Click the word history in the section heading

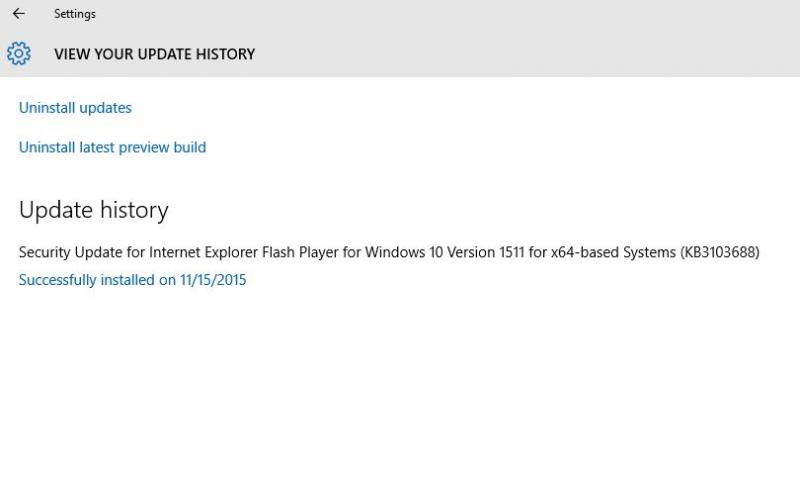tap(134, 210)
